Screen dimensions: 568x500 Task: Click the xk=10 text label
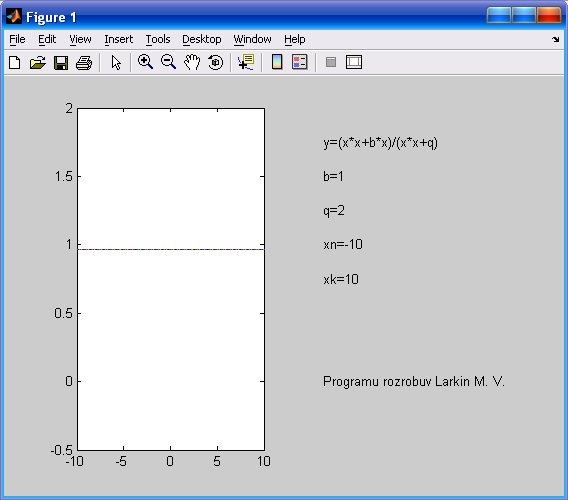click(341, 279)
